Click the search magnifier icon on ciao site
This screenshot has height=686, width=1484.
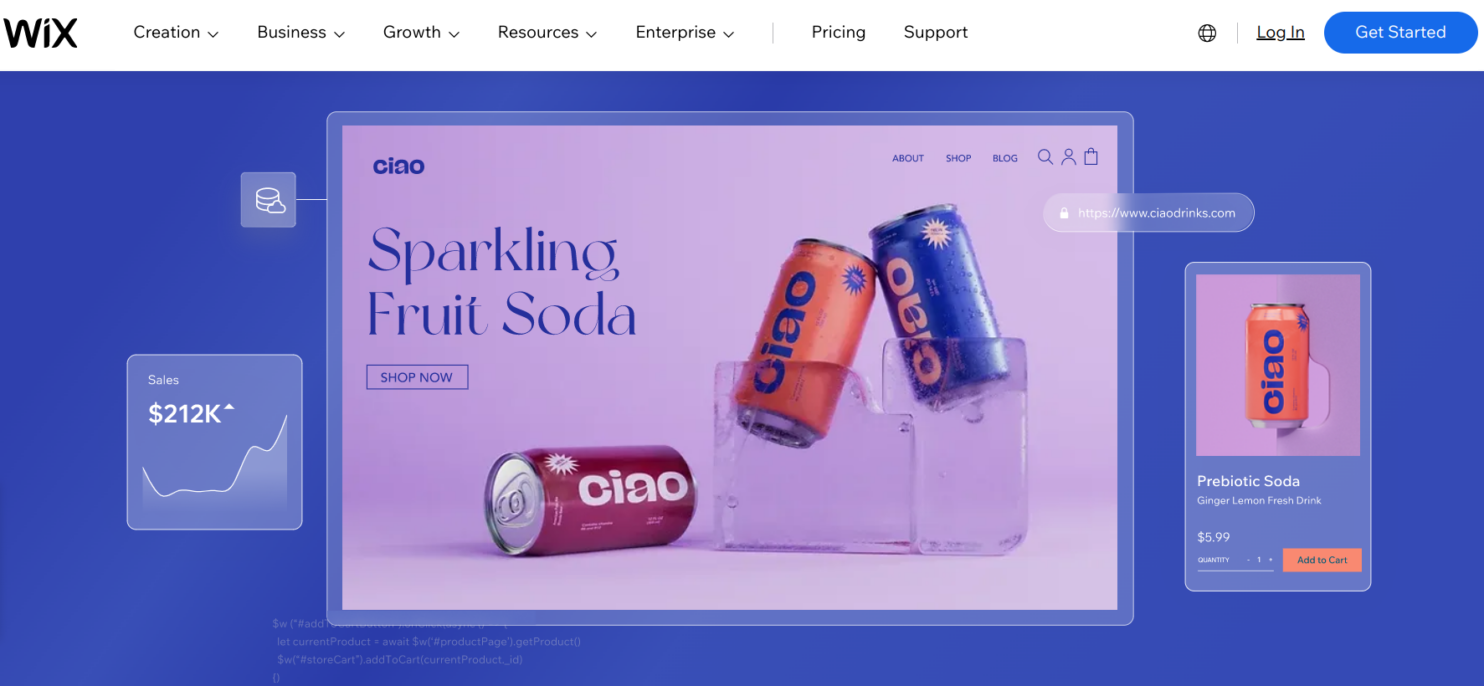click(x=1045, y=157)
